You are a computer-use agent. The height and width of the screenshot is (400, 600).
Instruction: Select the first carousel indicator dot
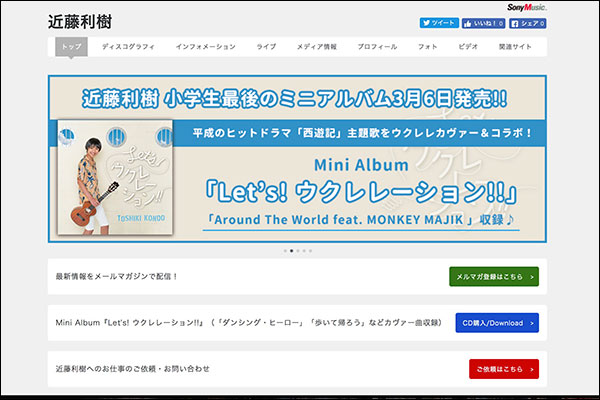284,251
